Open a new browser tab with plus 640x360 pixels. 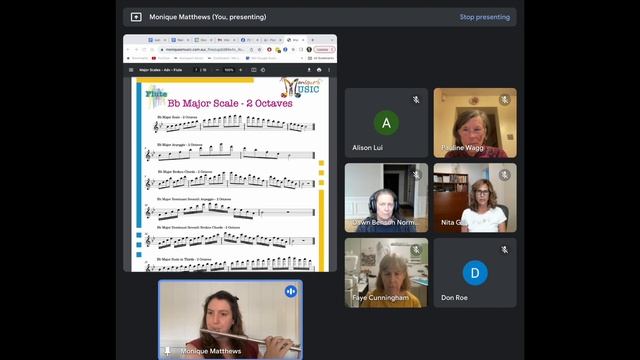313,40
